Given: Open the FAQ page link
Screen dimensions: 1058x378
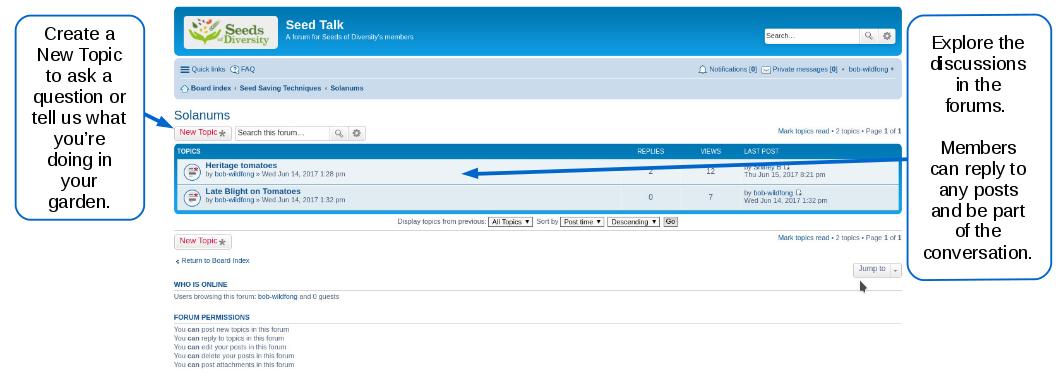Looking at the screenshot, I should point(248,70).
